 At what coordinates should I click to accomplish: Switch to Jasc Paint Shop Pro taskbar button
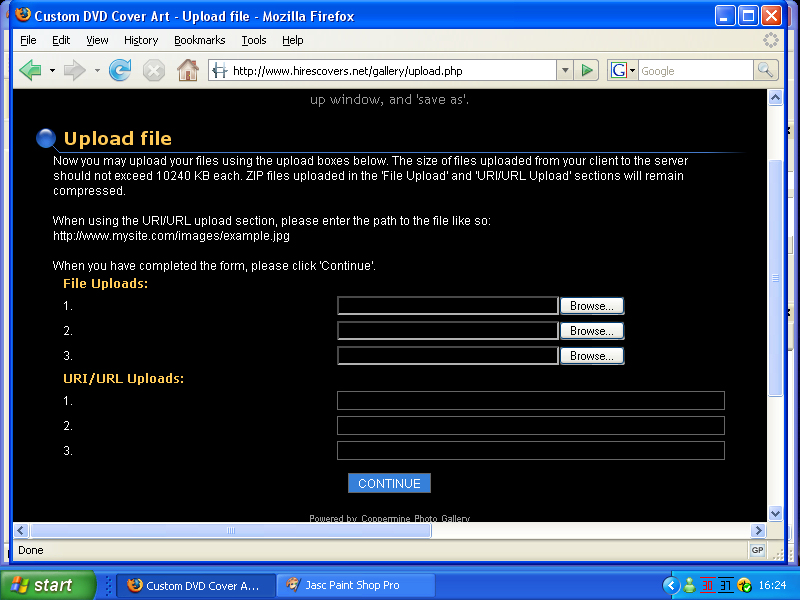click(354, 586)
